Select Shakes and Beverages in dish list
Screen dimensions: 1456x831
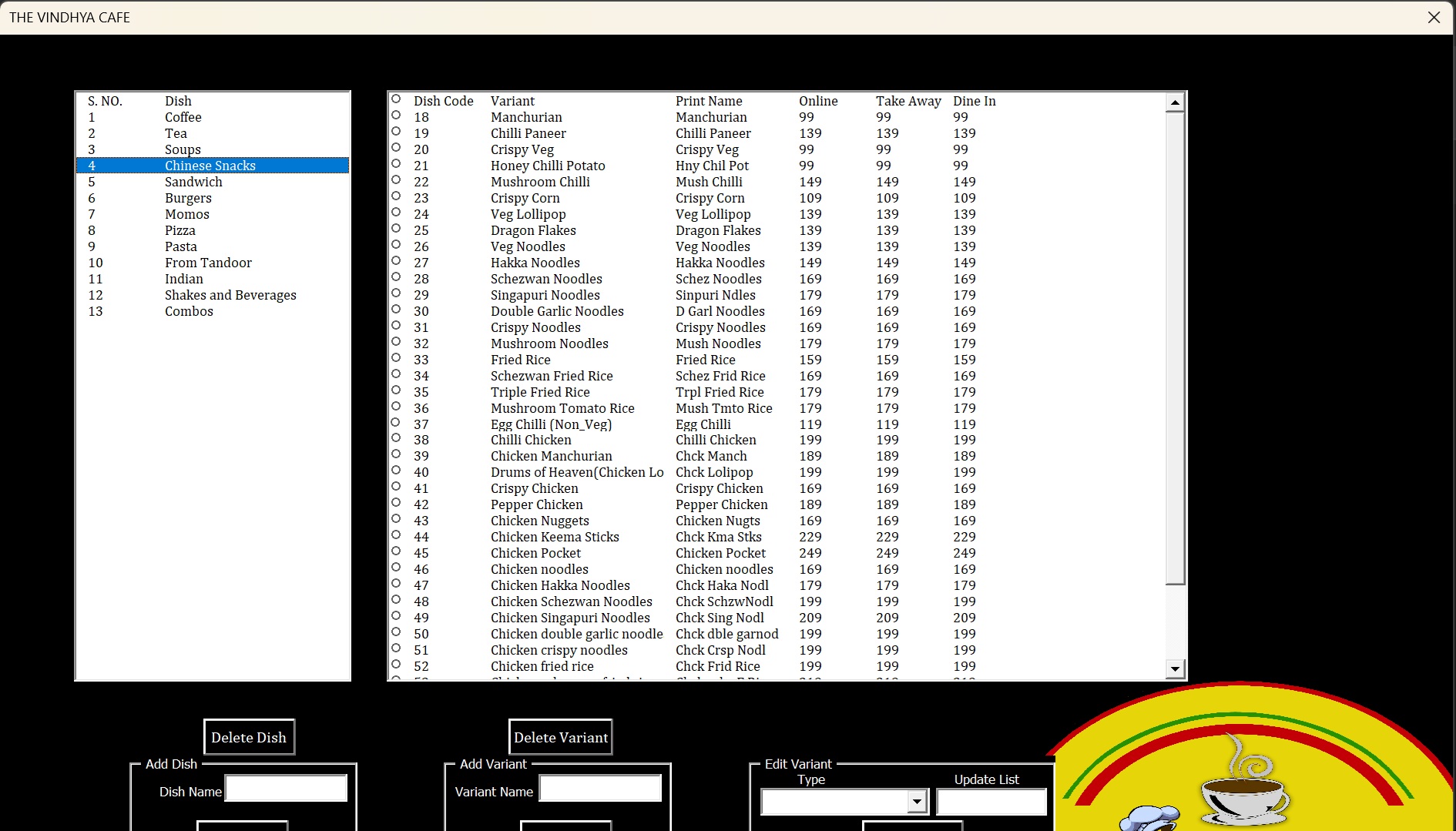tap(230, 295)
